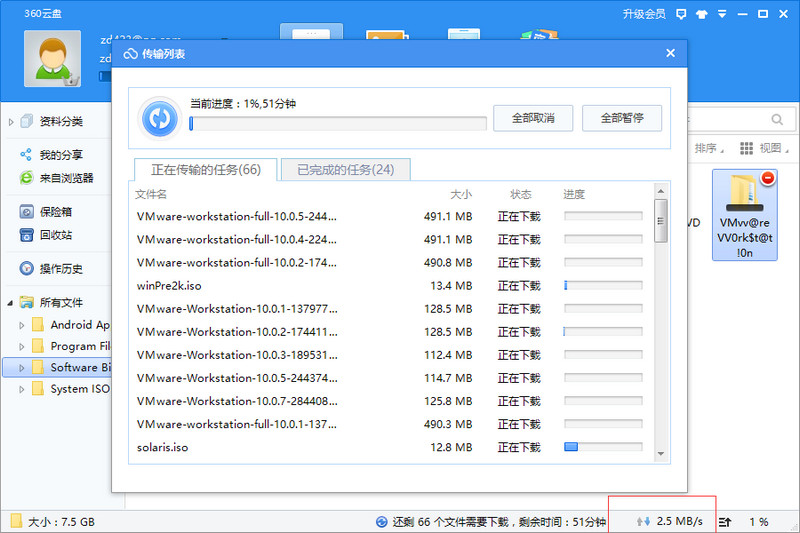The height and width of the screenshot is (533, 800).
Task: Open the skin (shirt) icon in title bar
Action: (x=702, y=14)
